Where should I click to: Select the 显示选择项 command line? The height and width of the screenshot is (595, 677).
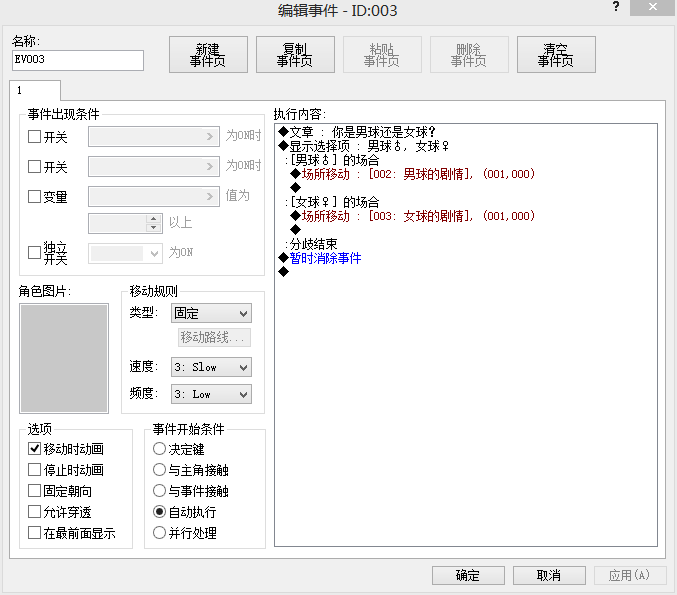[364, 146]
